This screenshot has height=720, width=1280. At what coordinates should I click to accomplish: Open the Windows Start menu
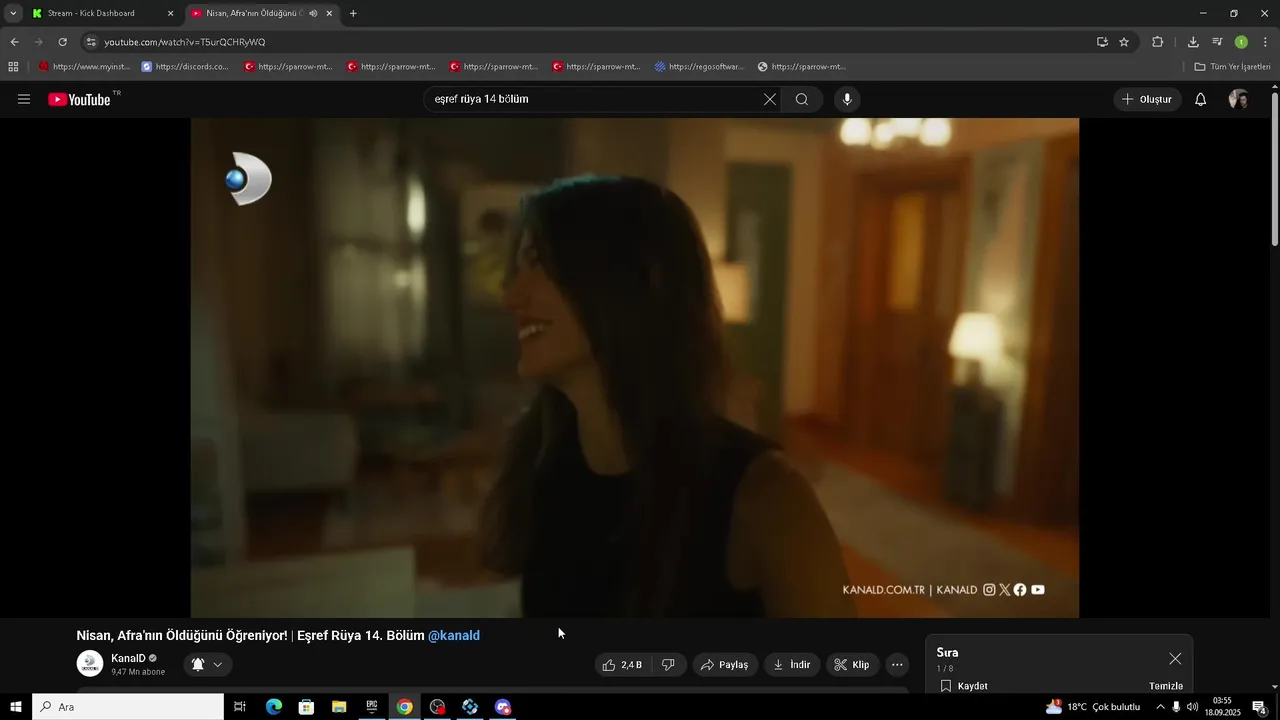click(16, 707)
